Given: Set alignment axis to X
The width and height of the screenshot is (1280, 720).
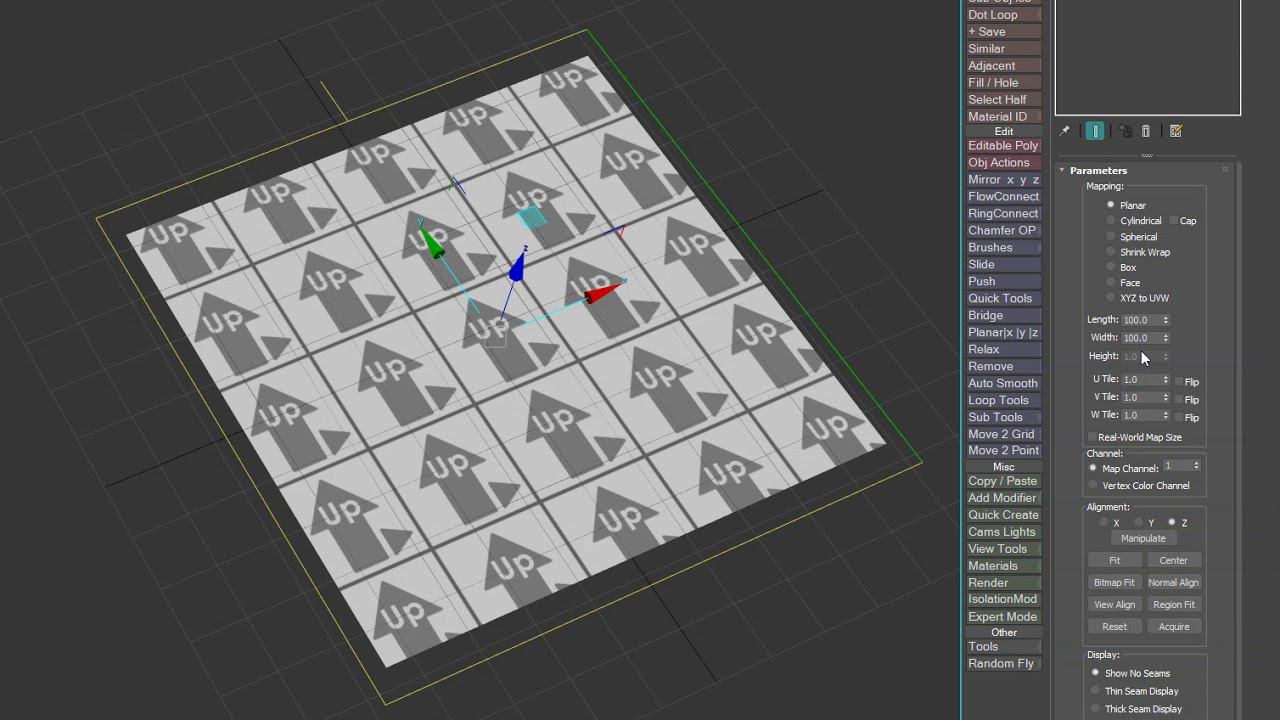Looking at the screenshot, I should point(1104,523).
